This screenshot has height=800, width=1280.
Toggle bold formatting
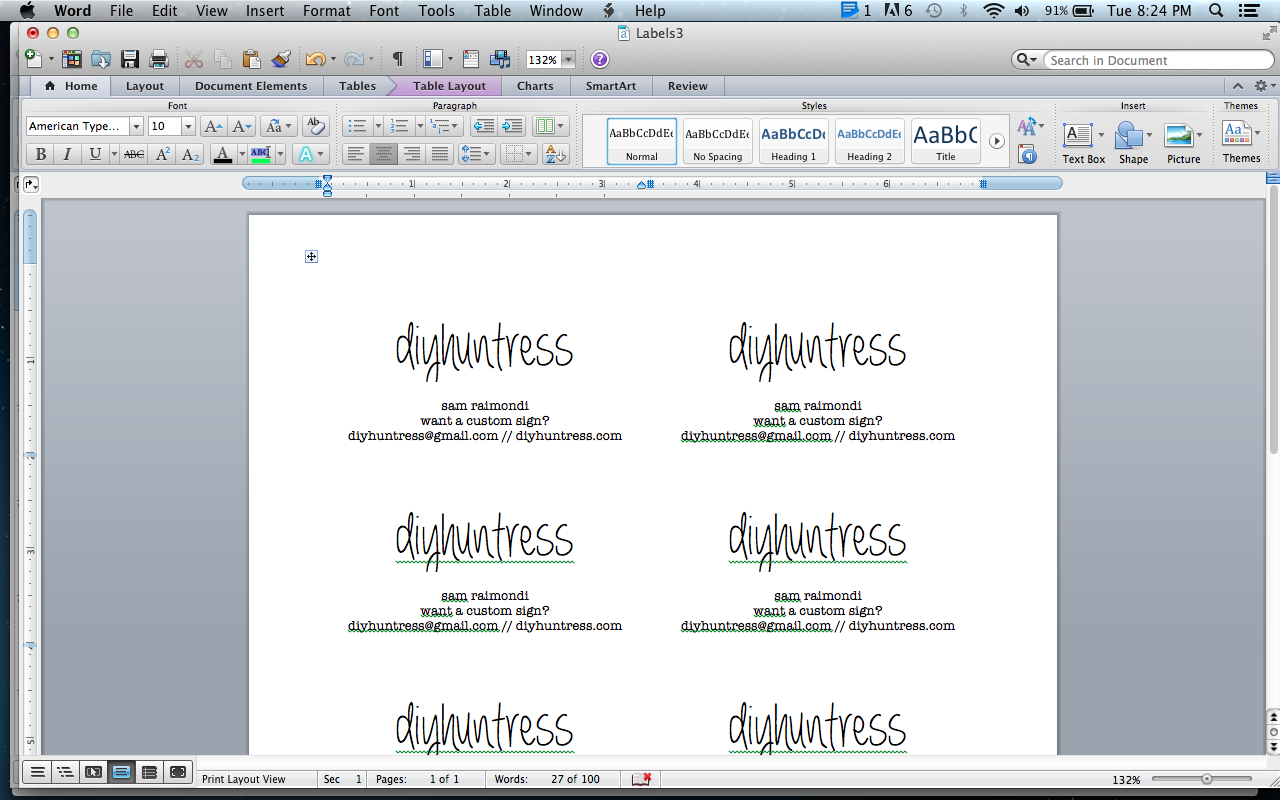(40, 154)
